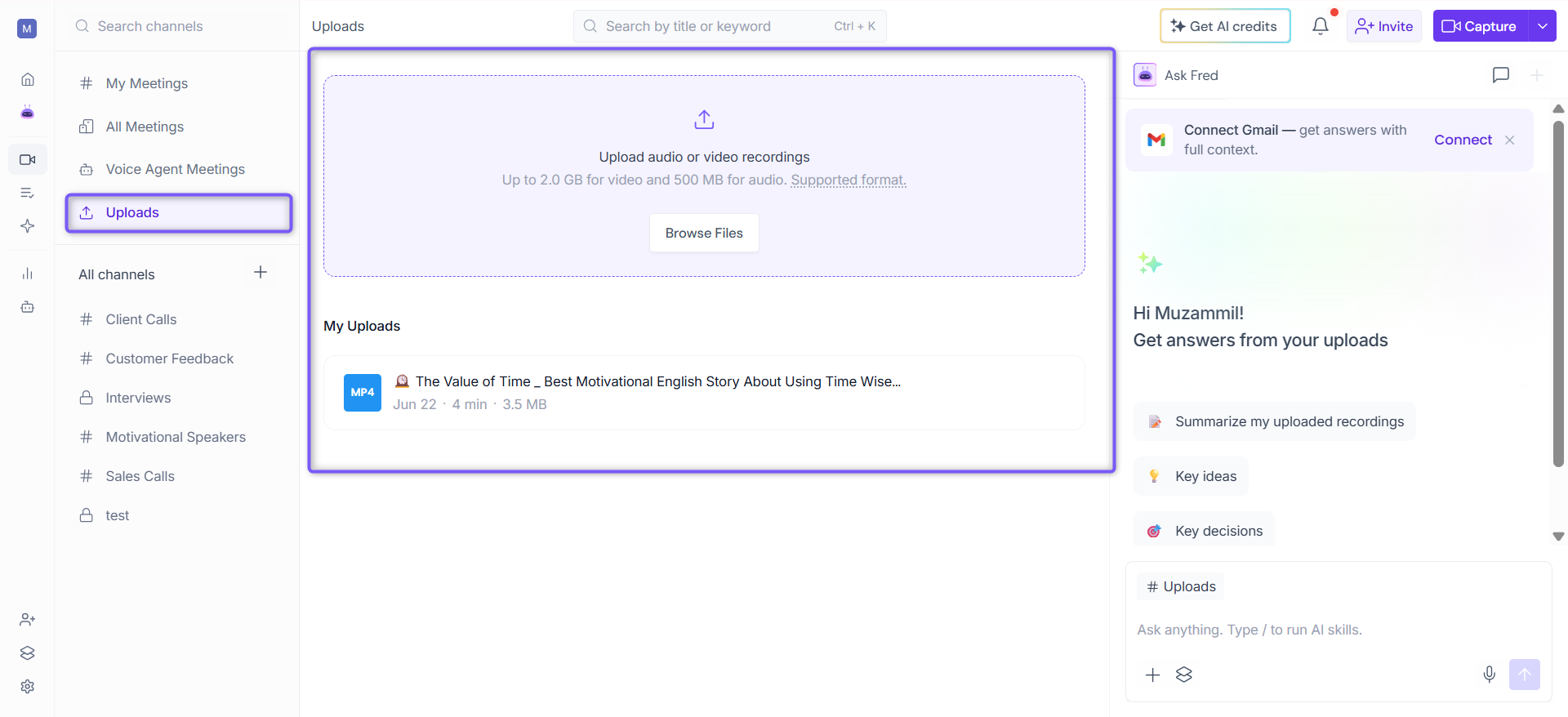
Task: Open the chat history icon beside Ask Fred
Action: pyautogui.click(x=1501, y=75)
